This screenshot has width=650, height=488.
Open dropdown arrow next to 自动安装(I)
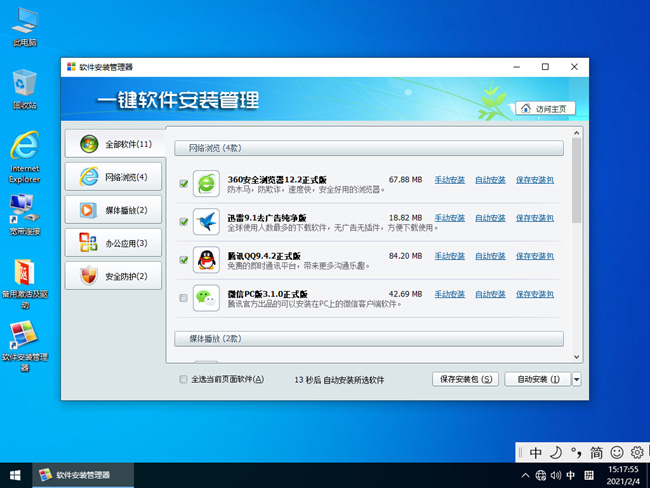pyautogui.click(x=576, y=379)
